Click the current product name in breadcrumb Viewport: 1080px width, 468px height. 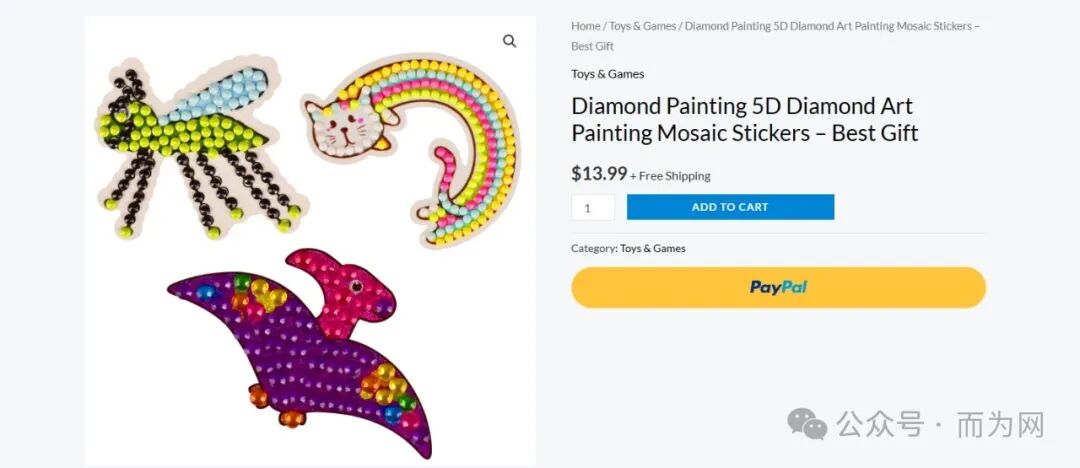tap(776, 36)
